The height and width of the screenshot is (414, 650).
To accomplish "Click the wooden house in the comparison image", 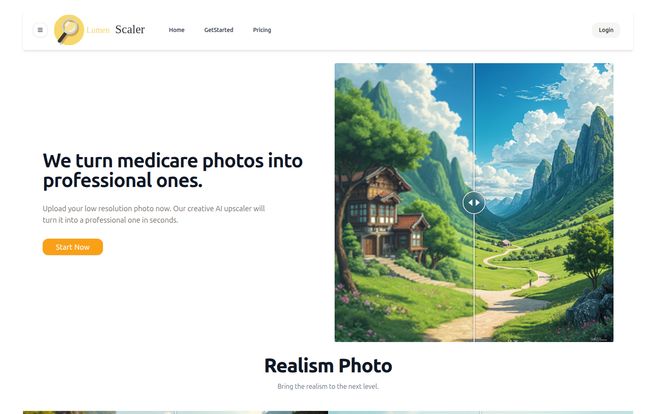I will coord(383,213).
